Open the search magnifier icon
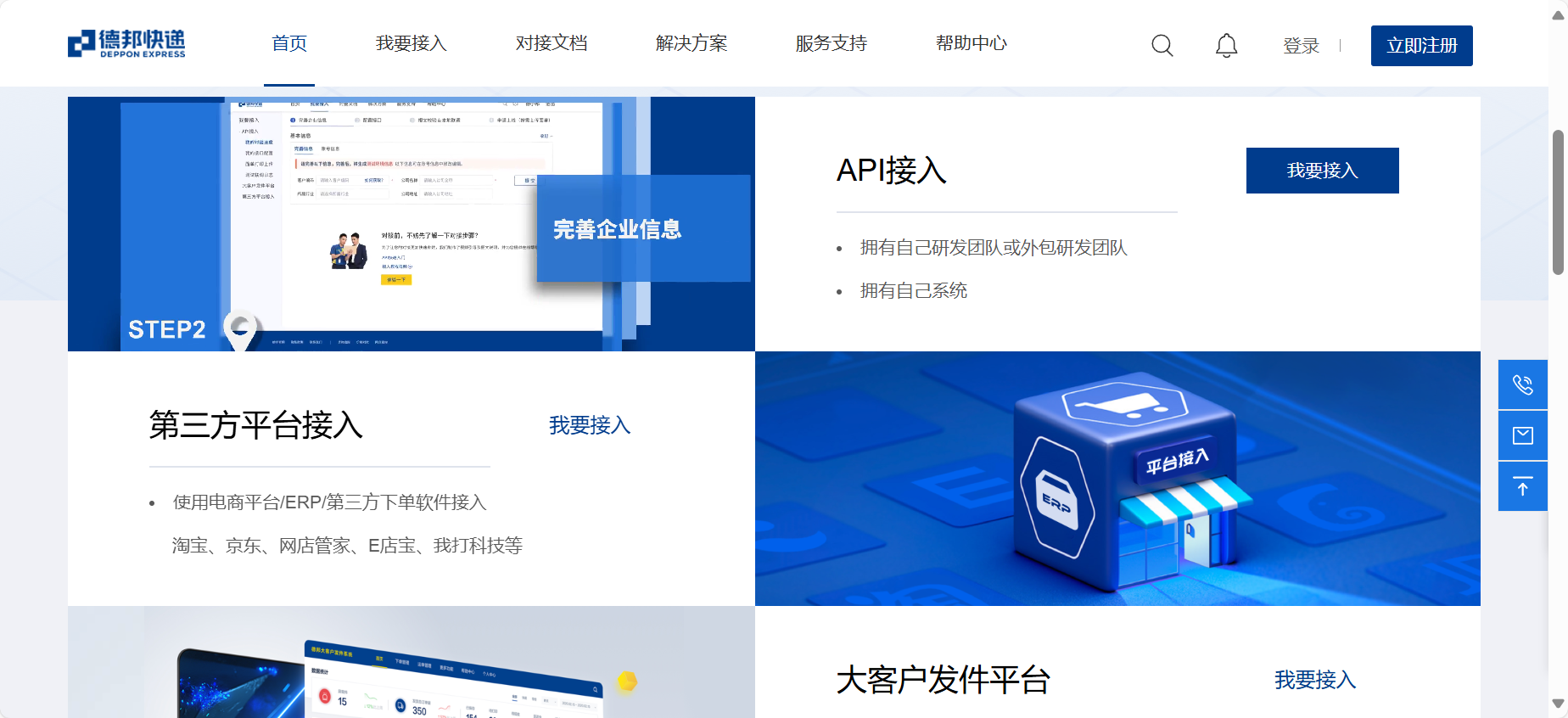Screen dimensions: 1568x718 (x=1162, y=45)
